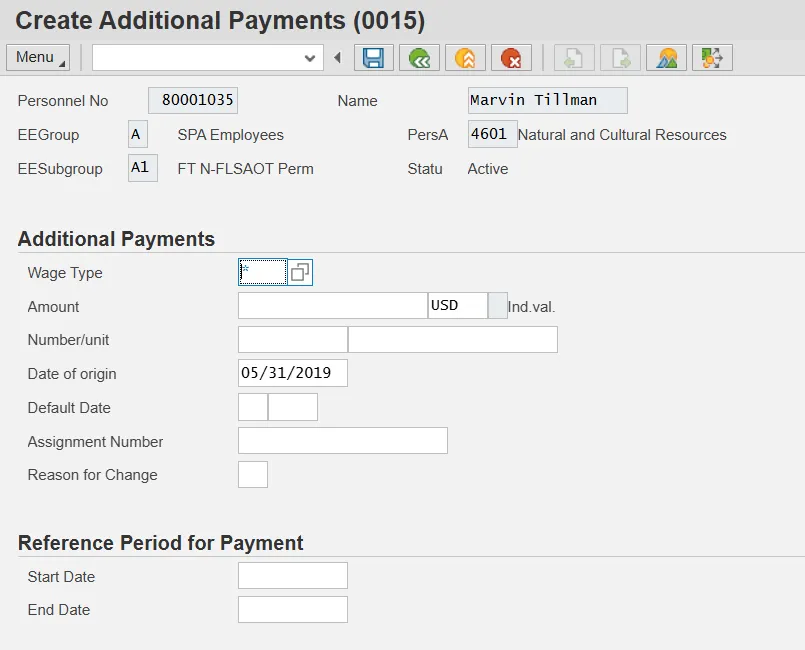Click the Reason for Change label
Image resolution: width=805 pixels, height=650 pixels.
pos(92,475)
